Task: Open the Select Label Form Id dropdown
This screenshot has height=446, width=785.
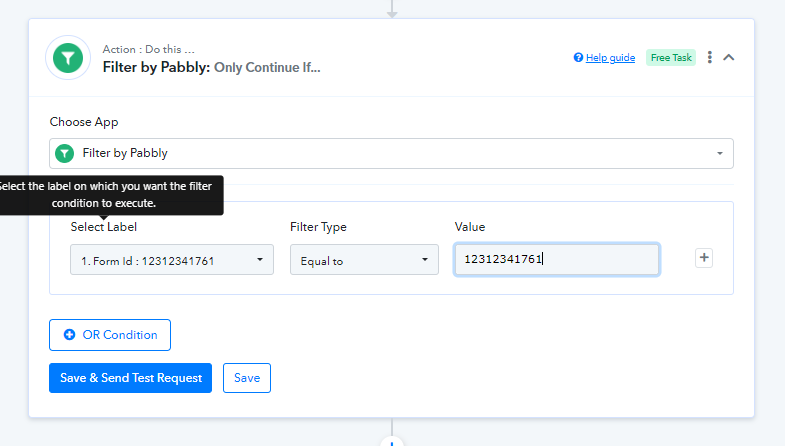Action: (172, 260)
